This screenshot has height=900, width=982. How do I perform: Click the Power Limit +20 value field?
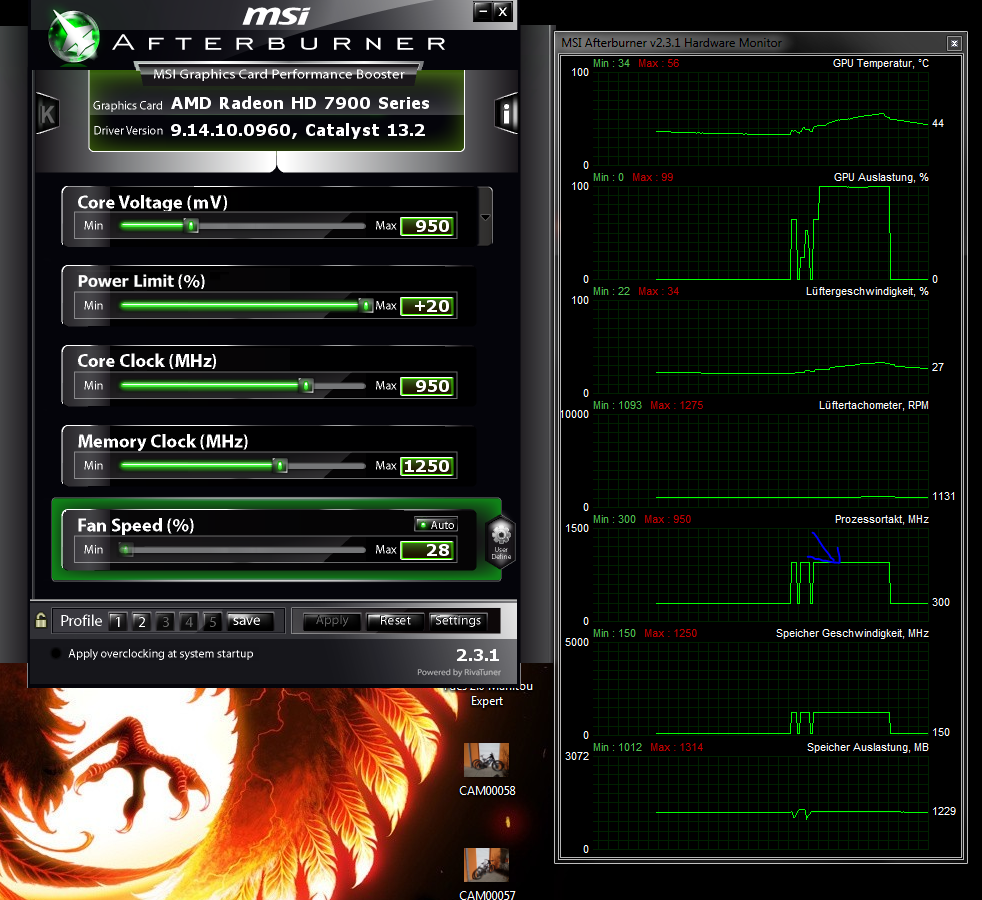pos(428,306)
